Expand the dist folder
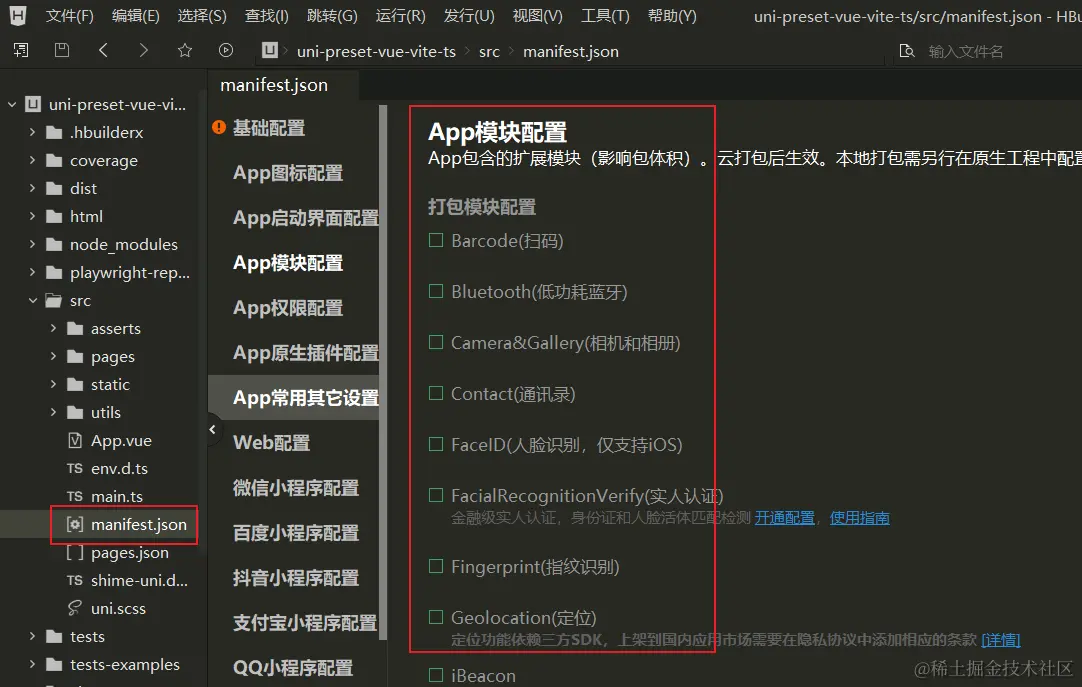1082x687 pixels. pyautogui.click(x=32, y=188)
